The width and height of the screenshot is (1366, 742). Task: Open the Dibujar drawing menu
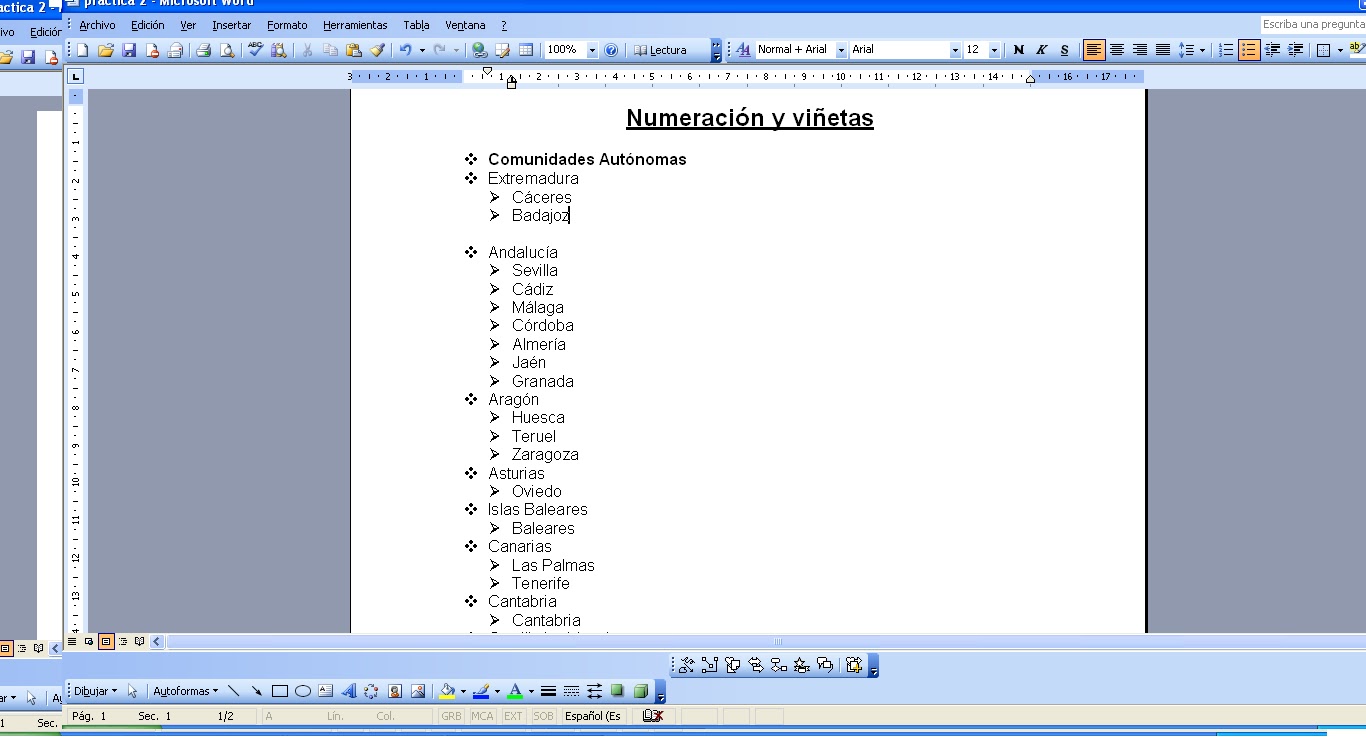tap(95, 691)
